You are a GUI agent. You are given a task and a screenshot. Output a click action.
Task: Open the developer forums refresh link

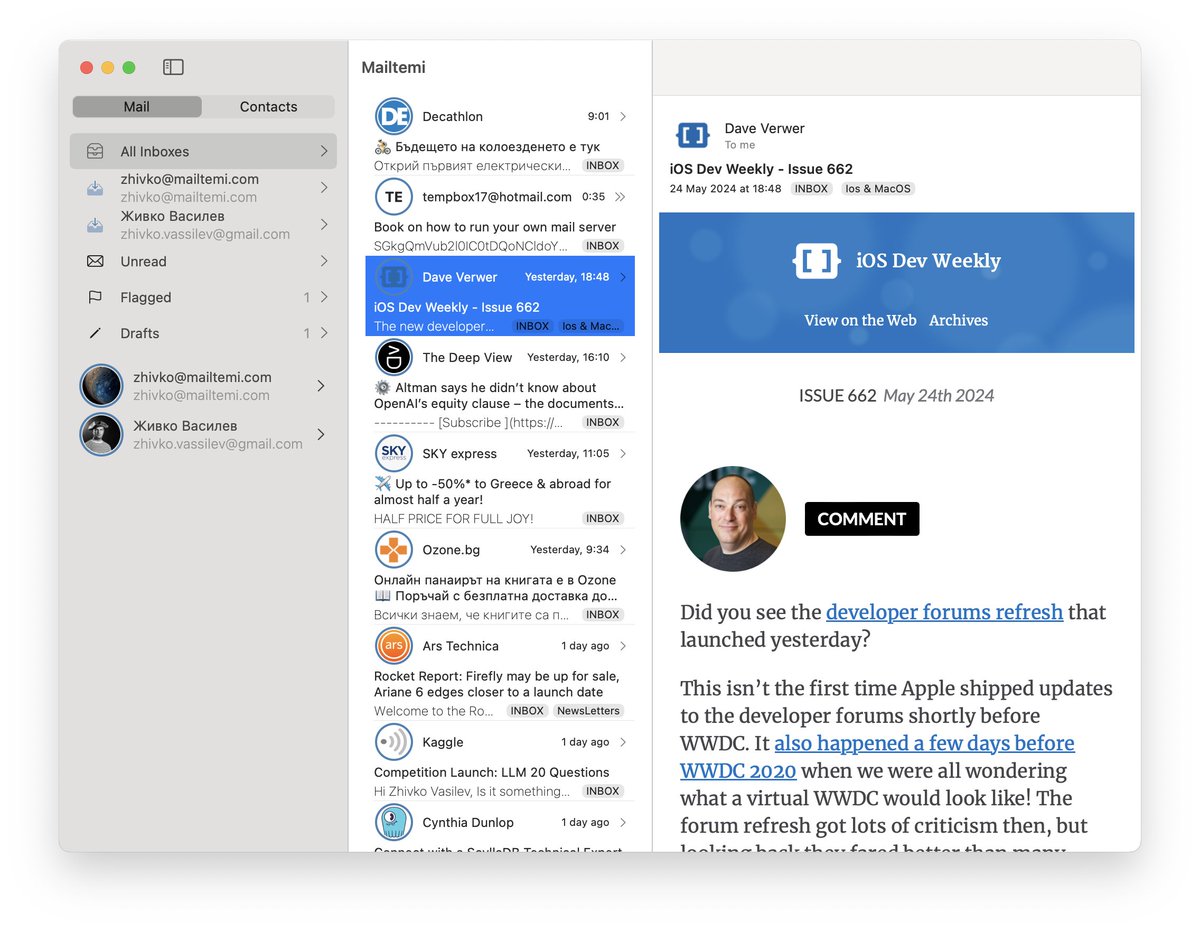[944, 612]
